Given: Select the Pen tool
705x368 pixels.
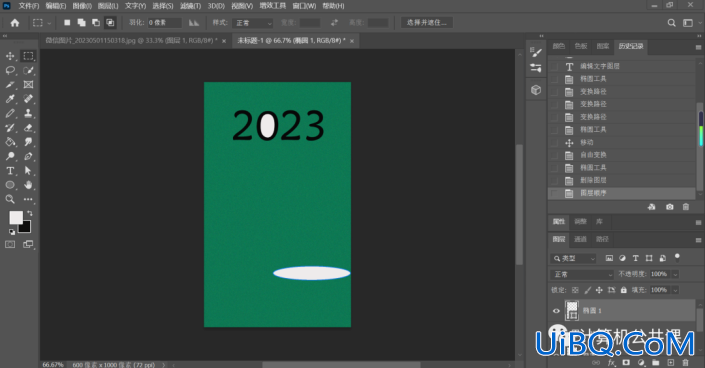Looking at the screenshot, I should pos(28,157).
